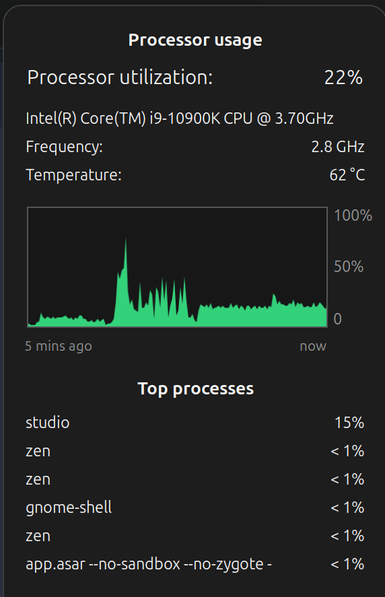The height and width of the screenshot is (597, 385).
Task: Select the studio process row
Action: tap(195, 423)
